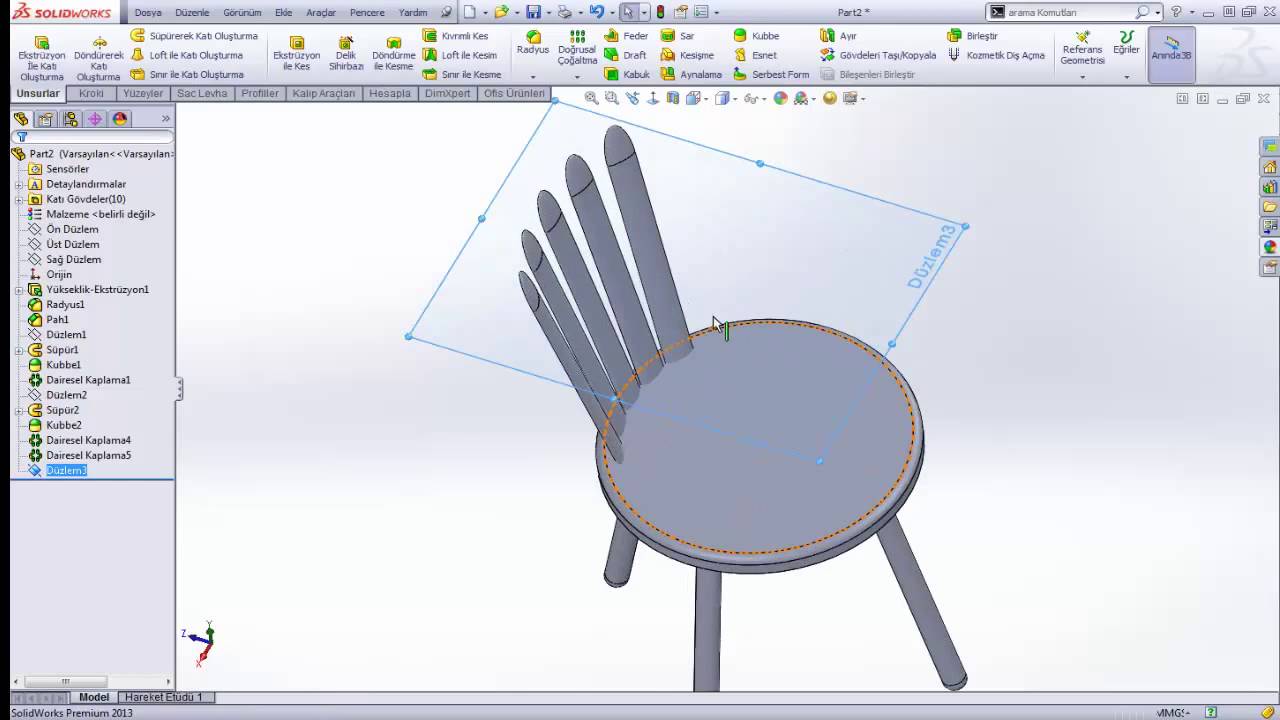Click the Kubbe dome tool
This screenshot has height=720, width=1280.
756,36
